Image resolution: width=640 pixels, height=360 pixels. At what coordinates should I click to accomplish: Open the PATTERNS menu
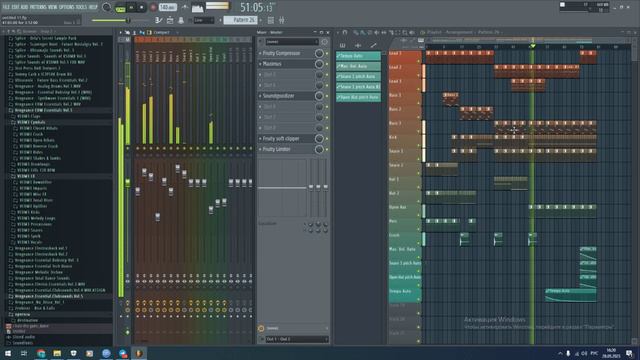click(x=38, y=7)
